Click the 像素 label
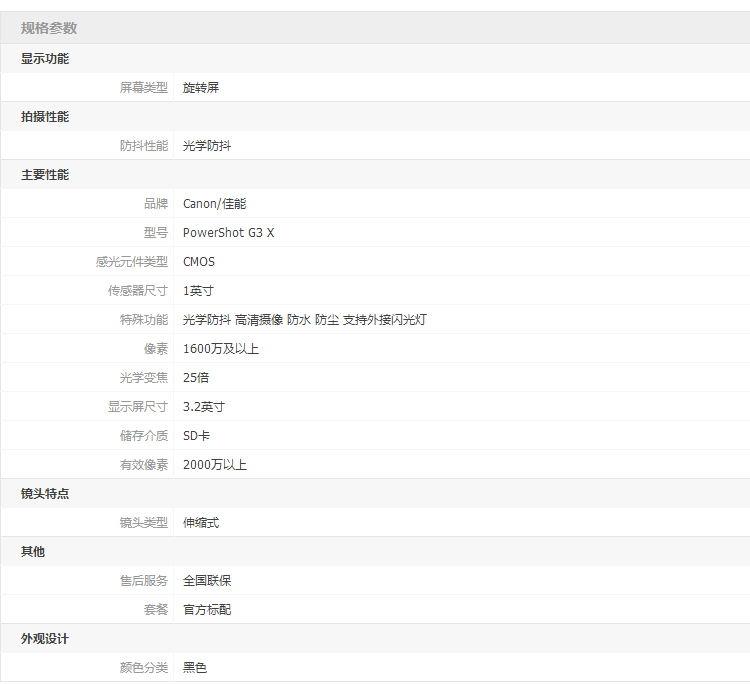Image resolution: width=750 pixels, height=685 pixels. click(156, 349)
